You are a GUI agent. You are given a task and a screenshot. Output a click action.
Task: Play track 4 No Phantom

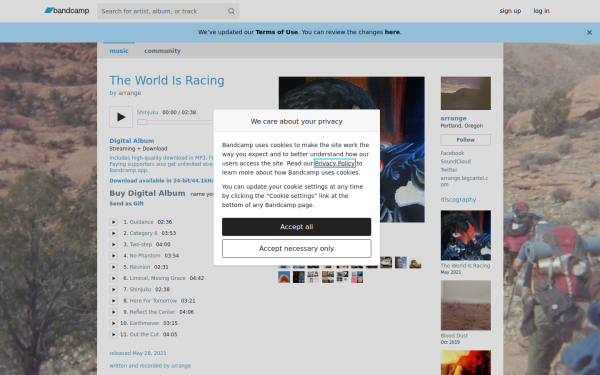pyautogui.click(x=113, y=256)
